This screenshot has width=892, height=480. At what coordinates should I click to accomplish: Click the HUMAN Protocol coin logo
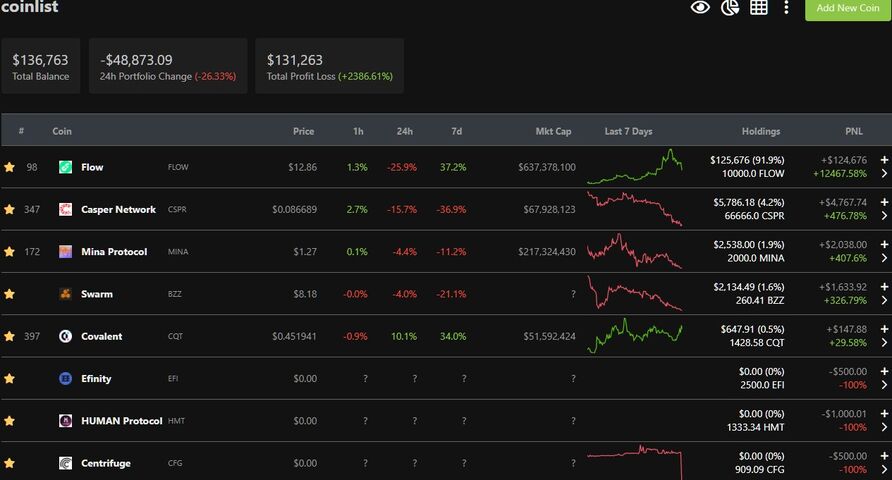tap(65, 421)
